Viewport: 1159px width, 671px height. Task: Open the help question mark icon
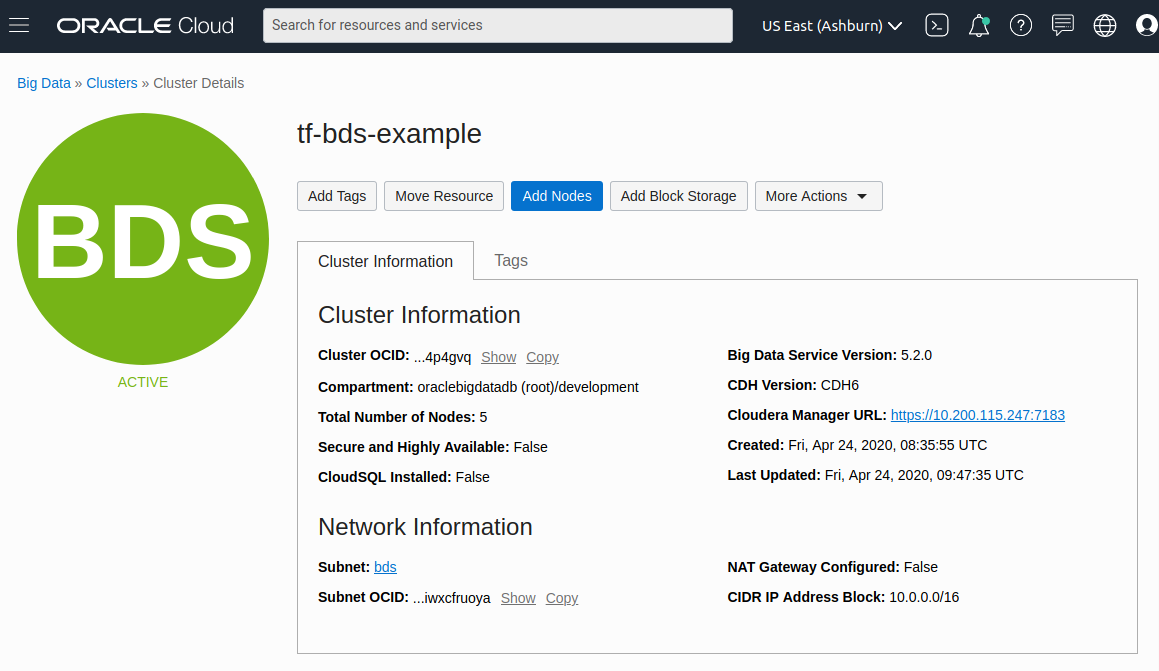point(1020,25)
